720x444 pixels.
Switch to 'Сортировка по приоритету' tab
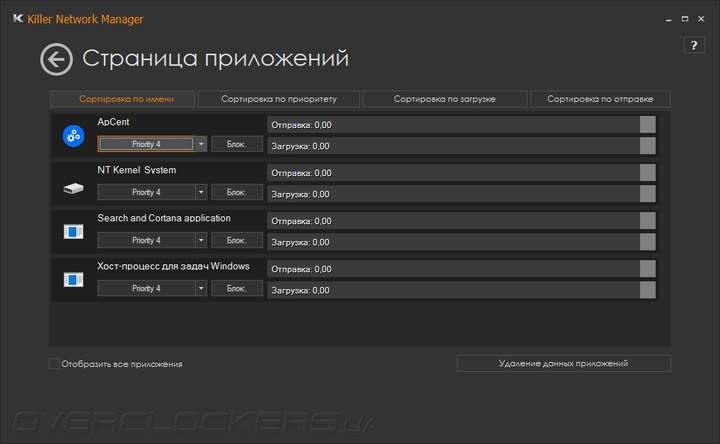(x=279, y=99)
